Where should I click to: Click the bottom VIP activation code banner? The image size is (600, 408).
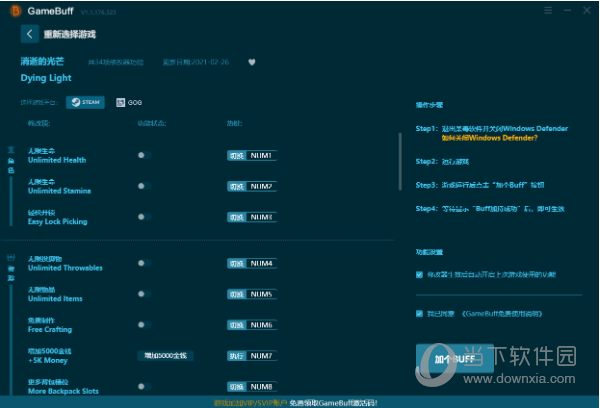295,403
